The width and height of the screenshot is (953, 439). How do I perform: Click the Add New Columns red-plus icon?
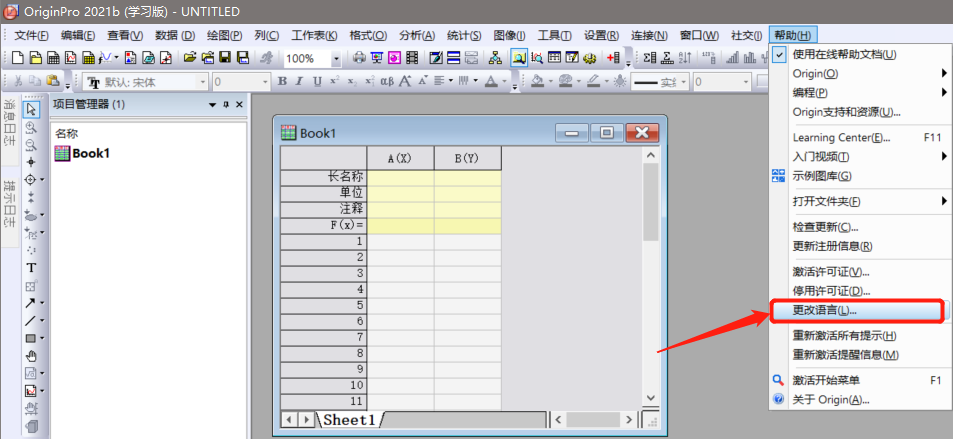613,58
